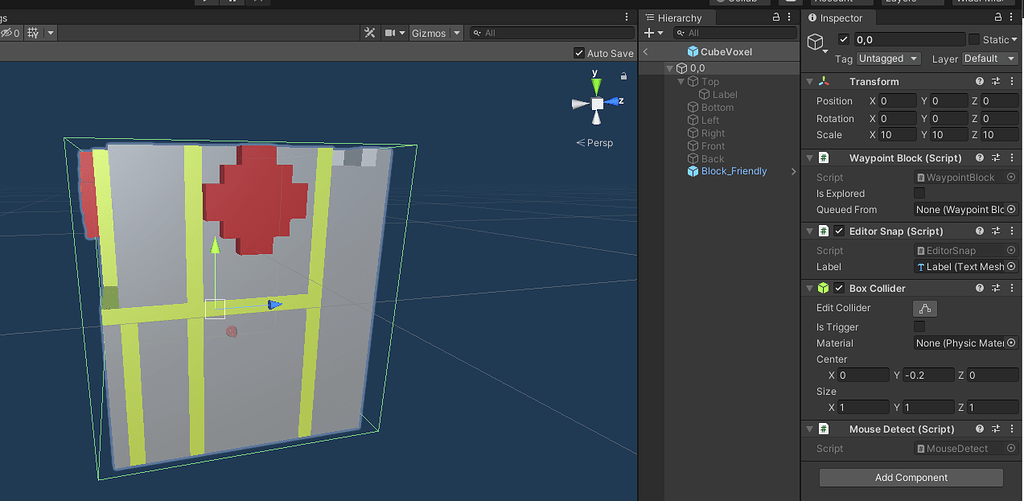Open Transform component help icon

(980, 82)
